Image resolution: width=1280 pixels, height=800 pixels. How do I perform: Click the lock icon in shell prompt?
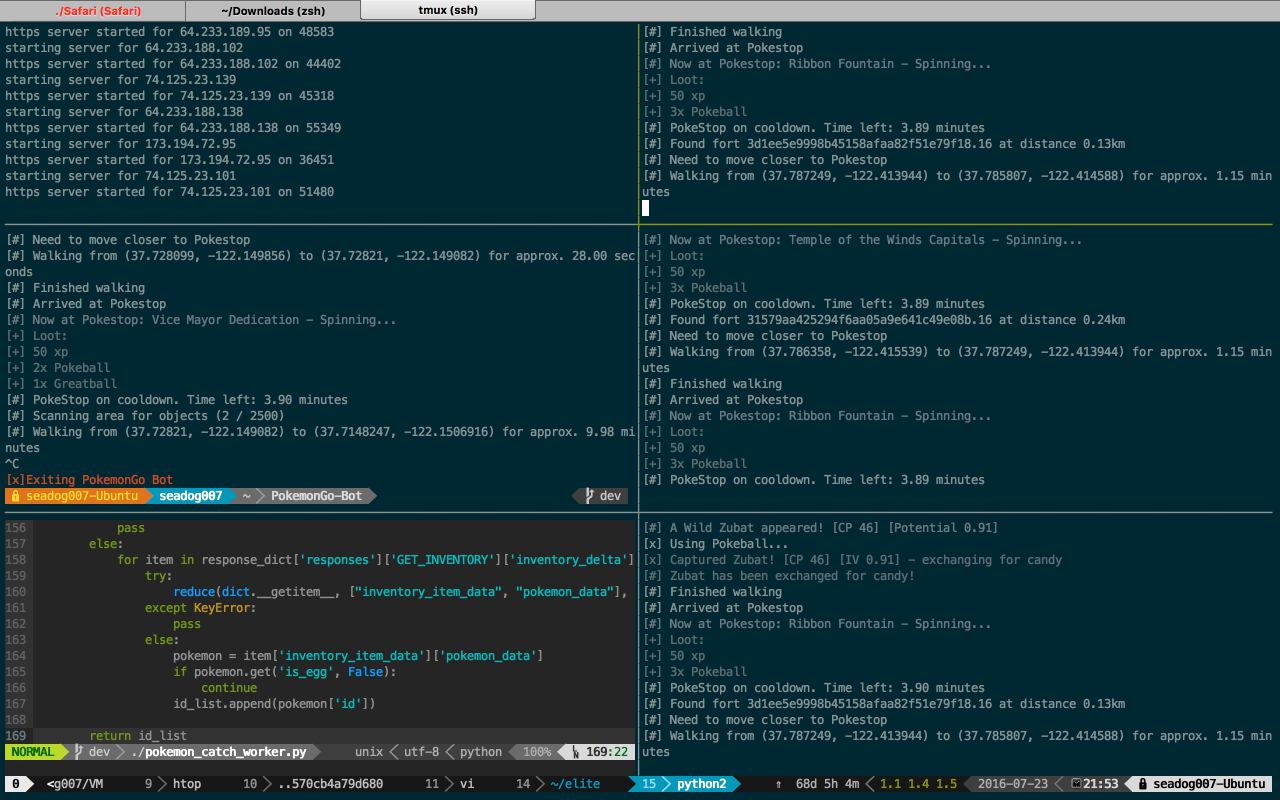click(x=15, y=496)
